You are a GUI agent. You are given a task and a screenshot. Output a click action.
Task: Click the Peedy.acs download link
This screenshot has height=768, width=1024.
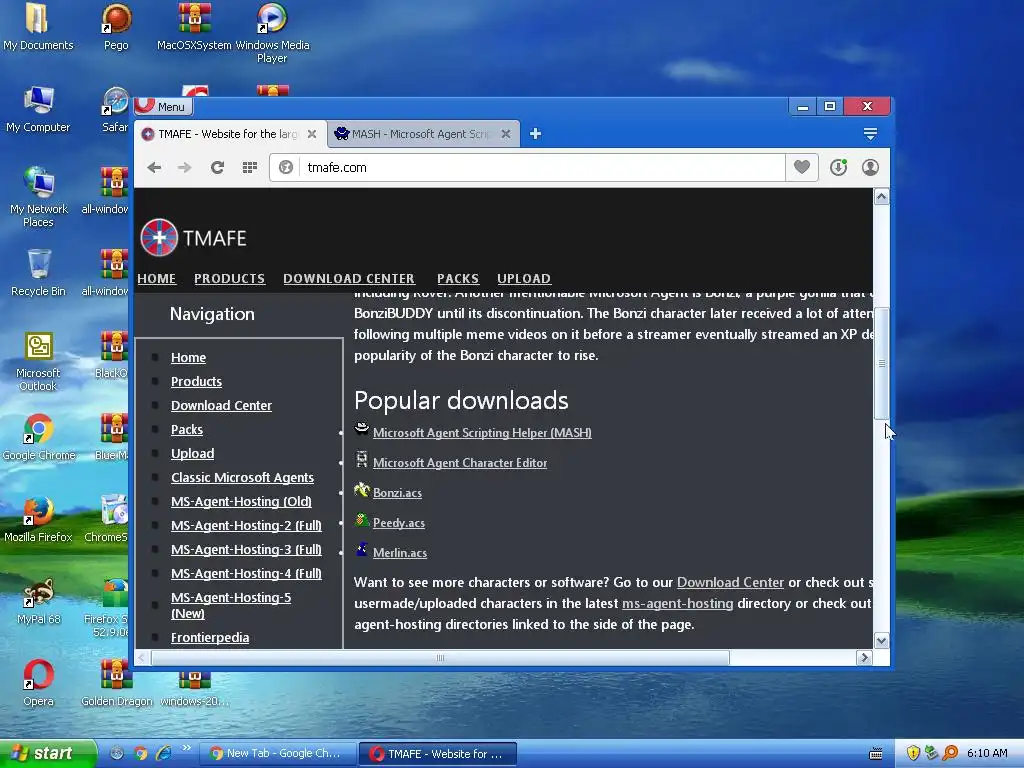(398, 523)
